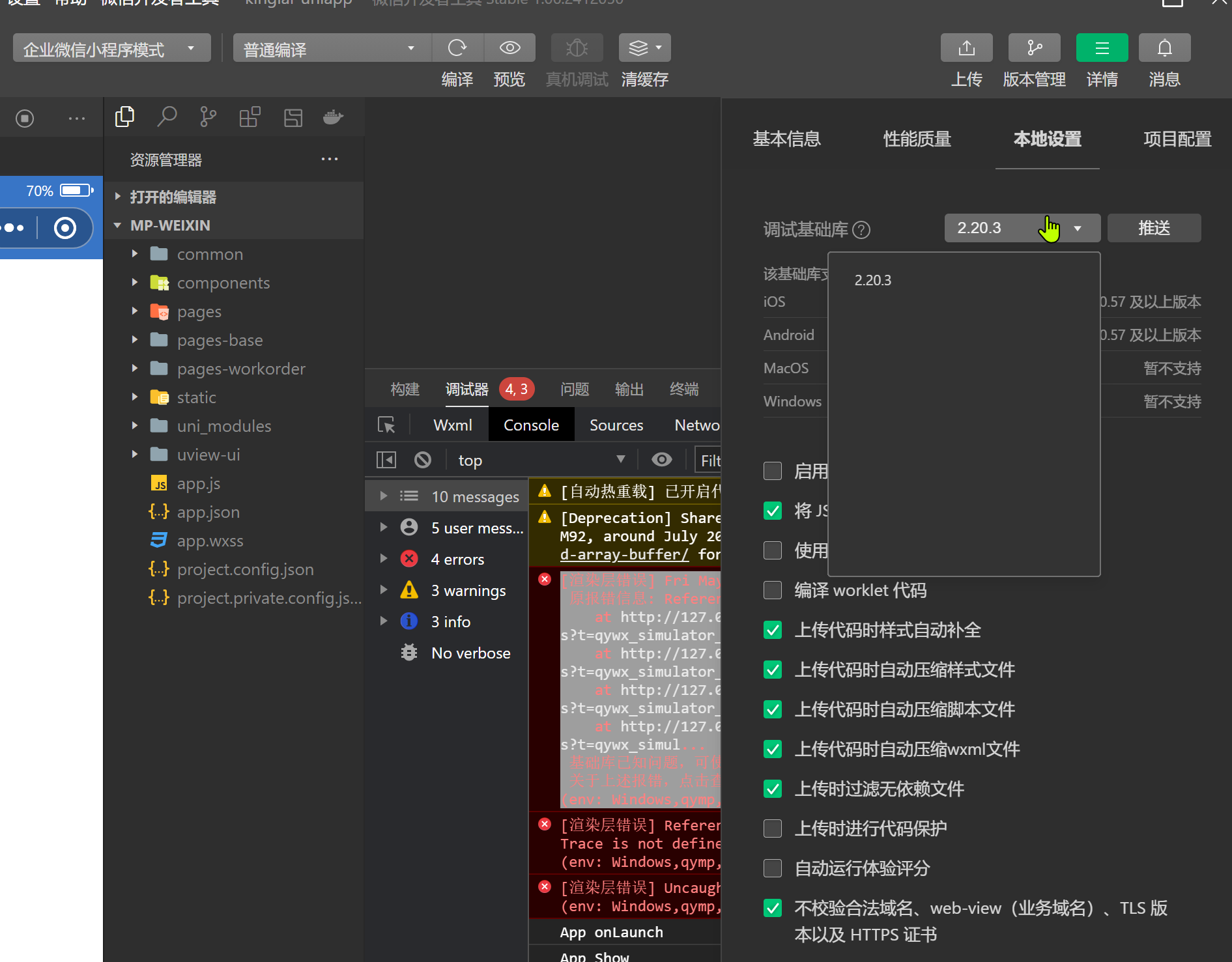Enable auto-run experience score checkbox
The image size is (1232, 962).
pyautogui.click(x=773, y=868)
